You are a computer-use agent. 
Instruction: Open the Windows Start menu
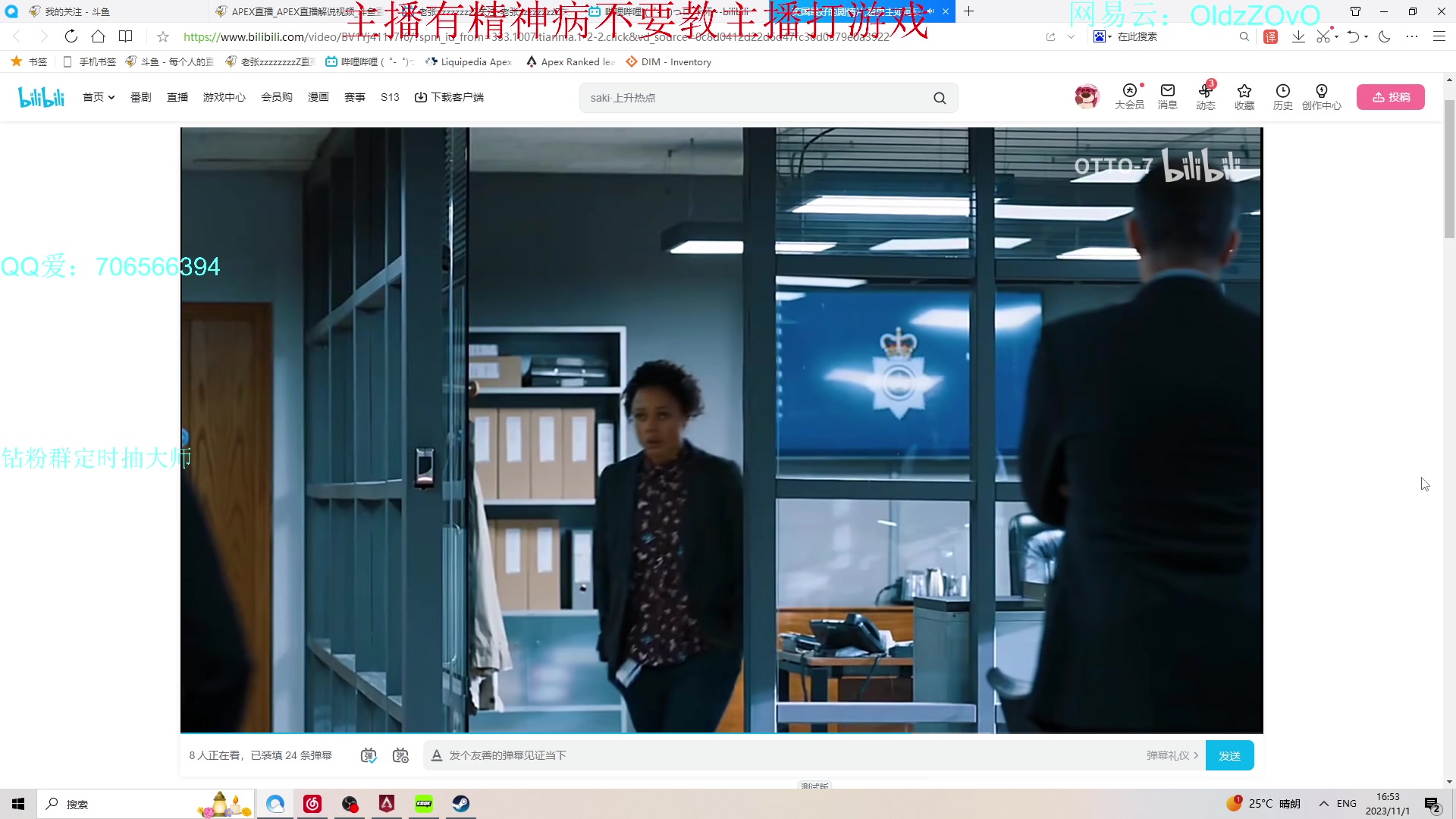(18, 804)
